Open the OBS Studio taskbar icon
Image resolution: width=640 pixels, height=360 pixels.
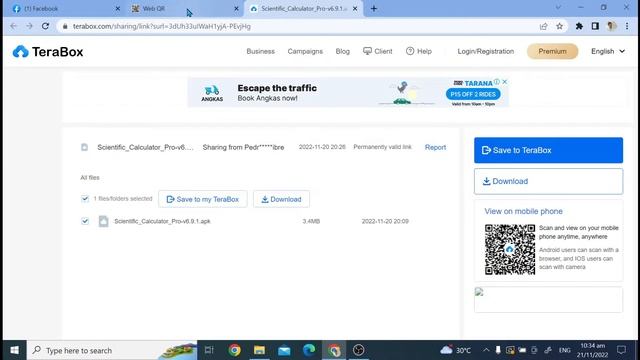[358, 350]
